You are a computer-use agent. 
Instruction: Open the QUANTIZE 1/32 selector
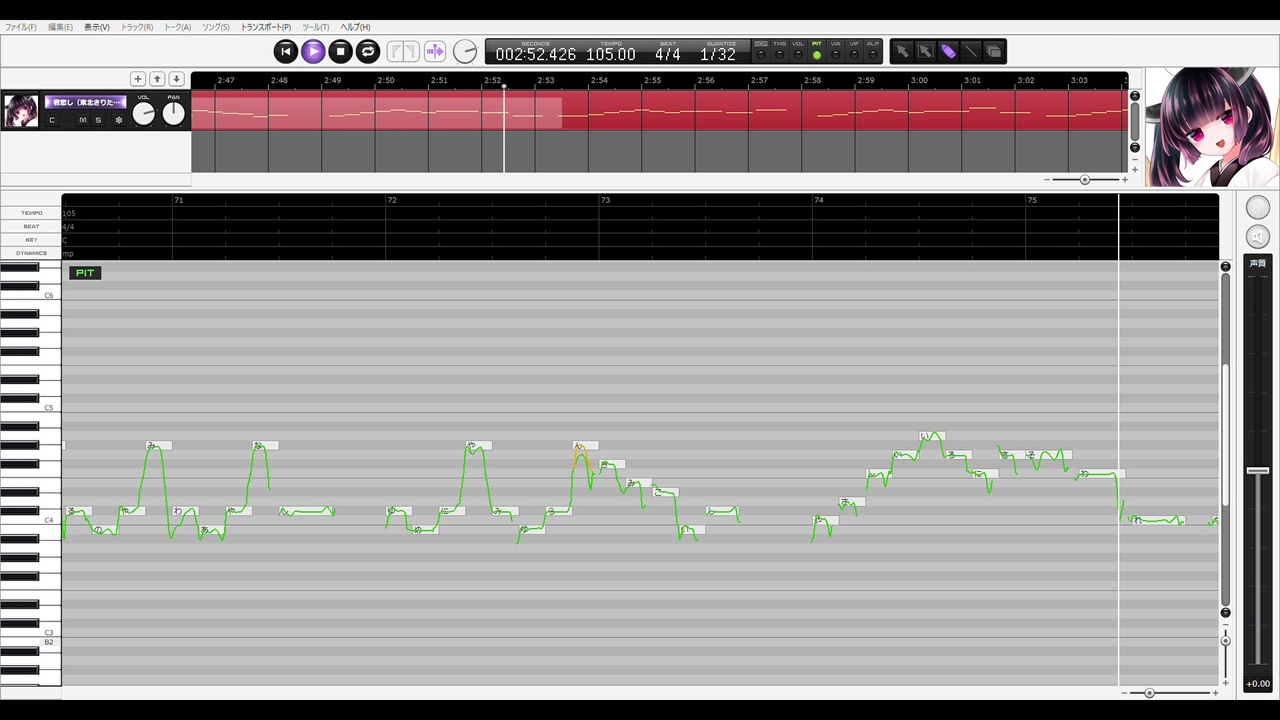coord(718,52)
